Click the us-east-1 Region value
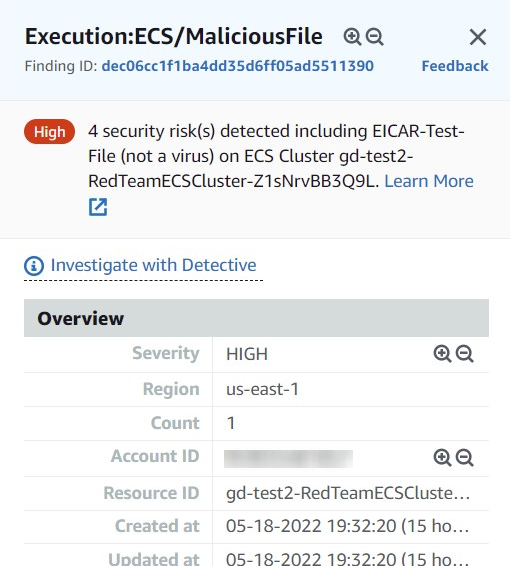510x566 pixels. (262, 389)
